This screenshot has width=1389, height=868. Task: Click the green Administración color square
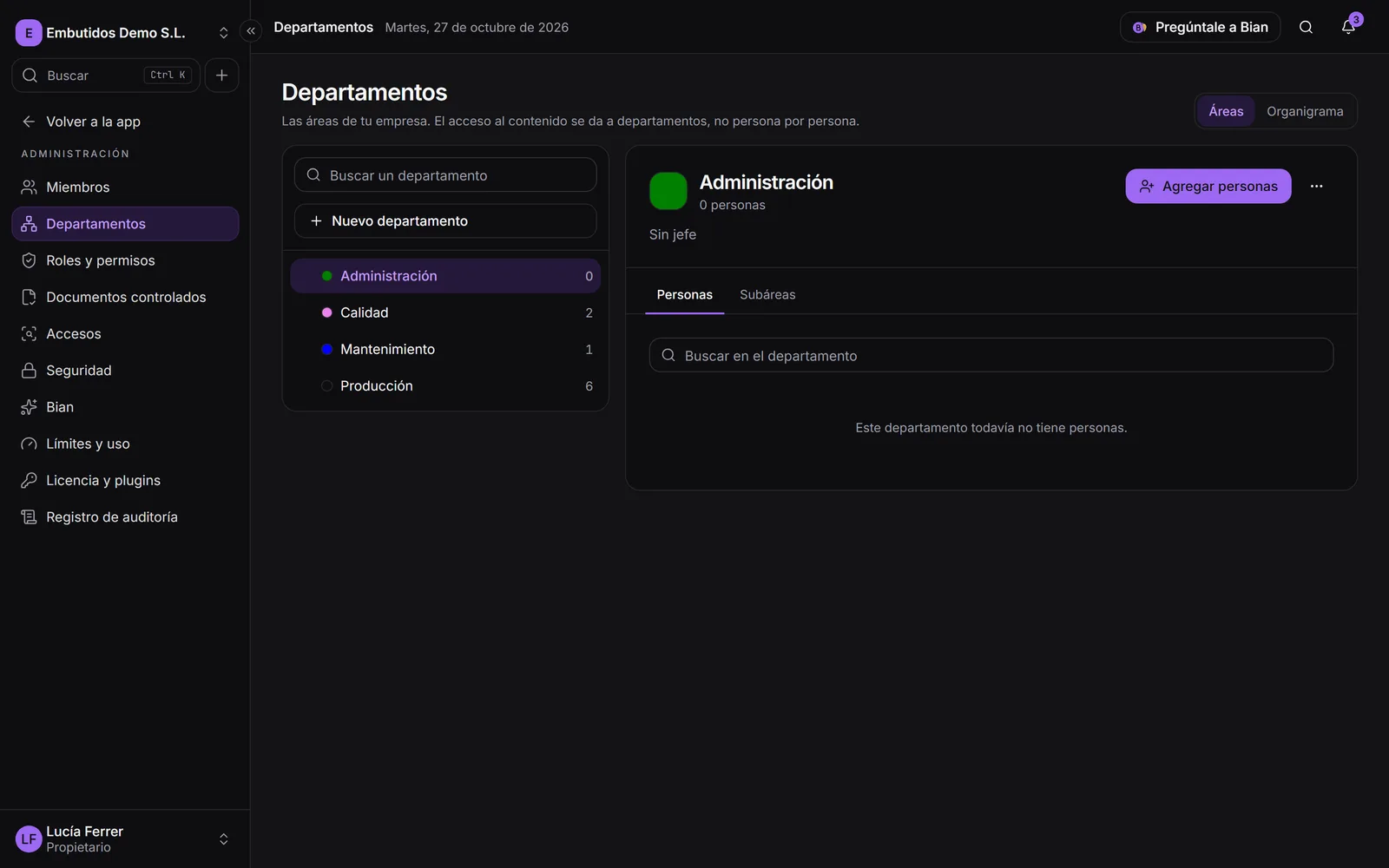click(x=668, y=191)
